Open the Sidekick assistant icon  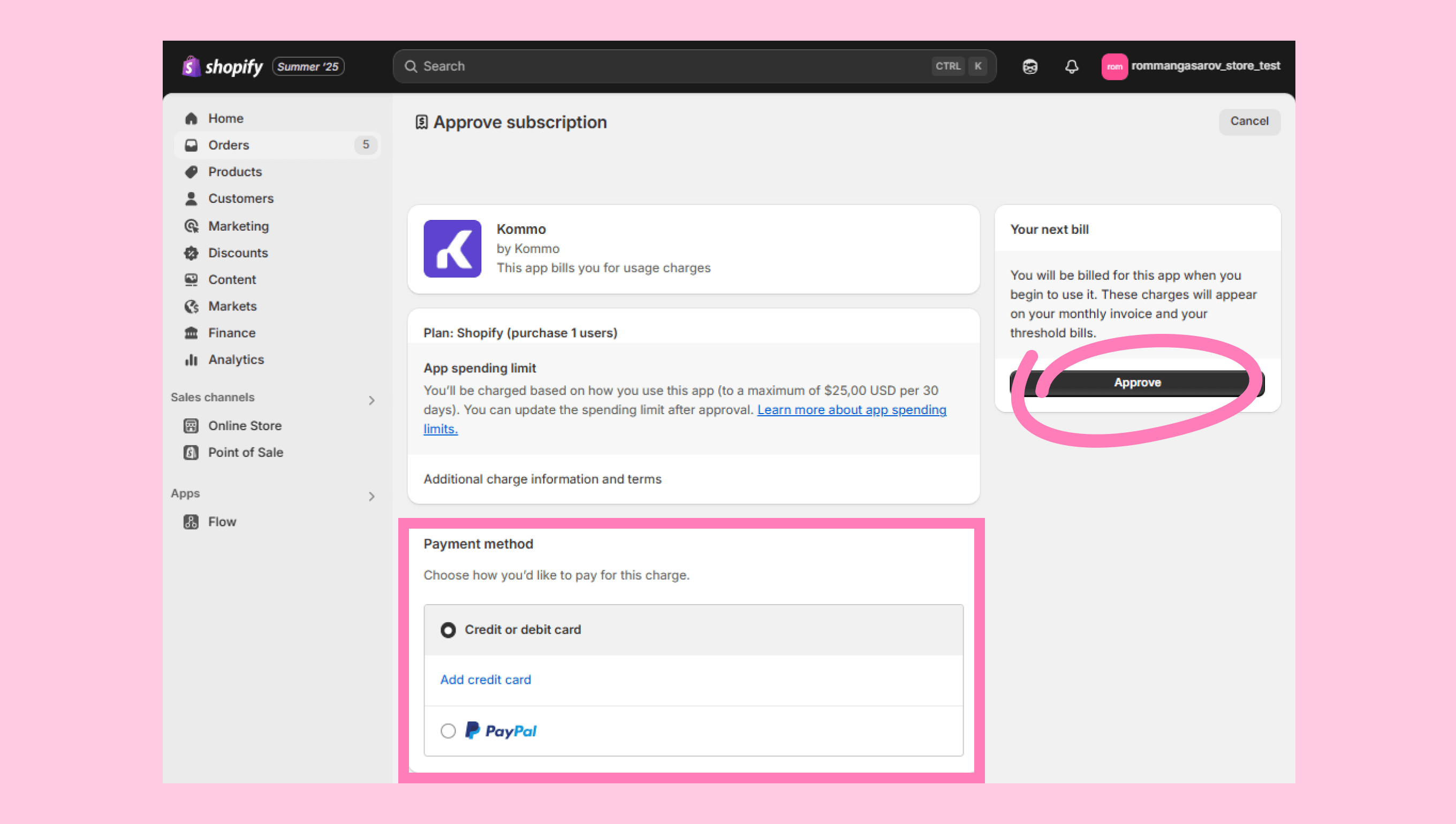1030,67
